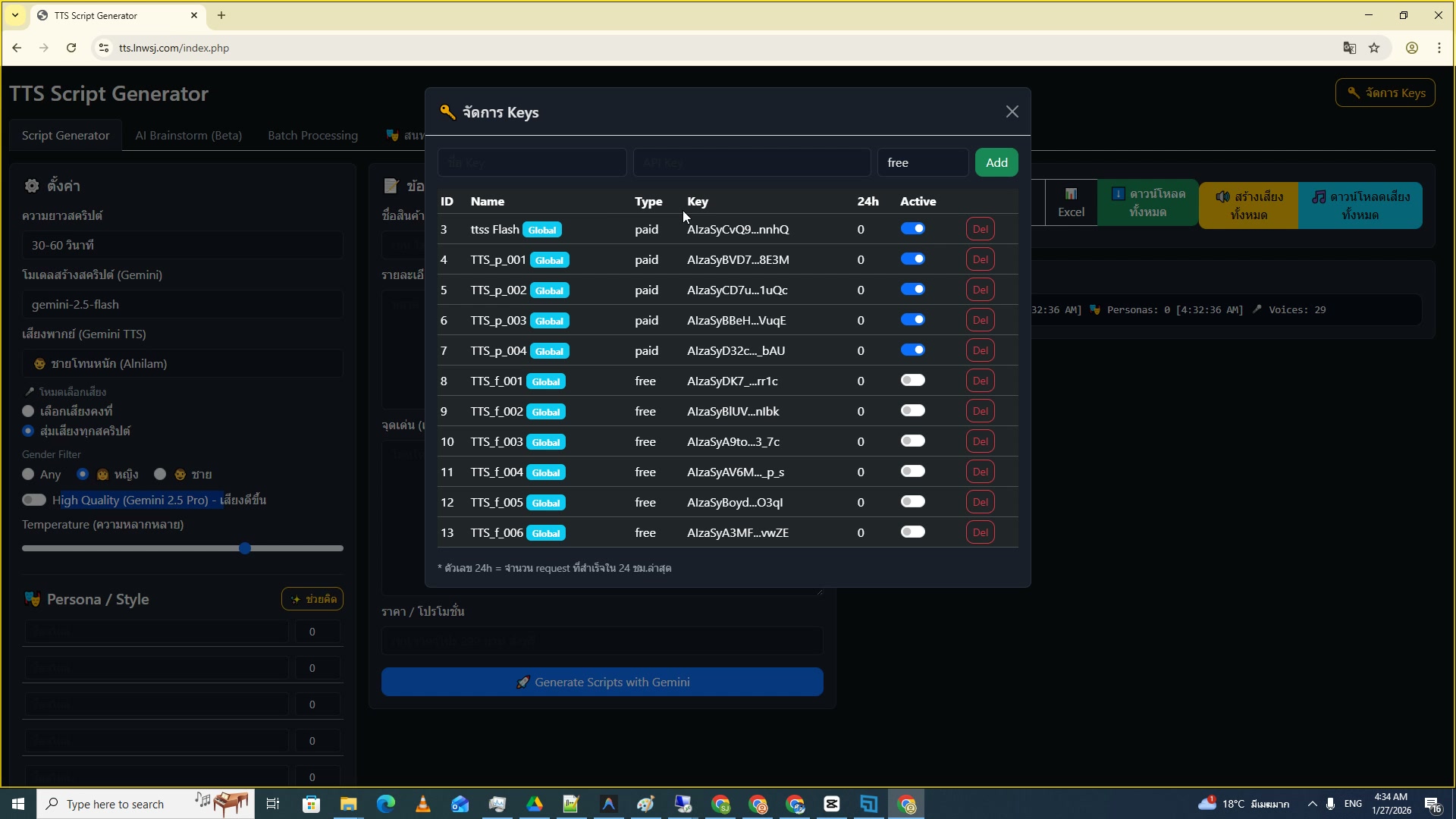
Task: Enable the active toggle for TTS_f_001
Action: 912,380
